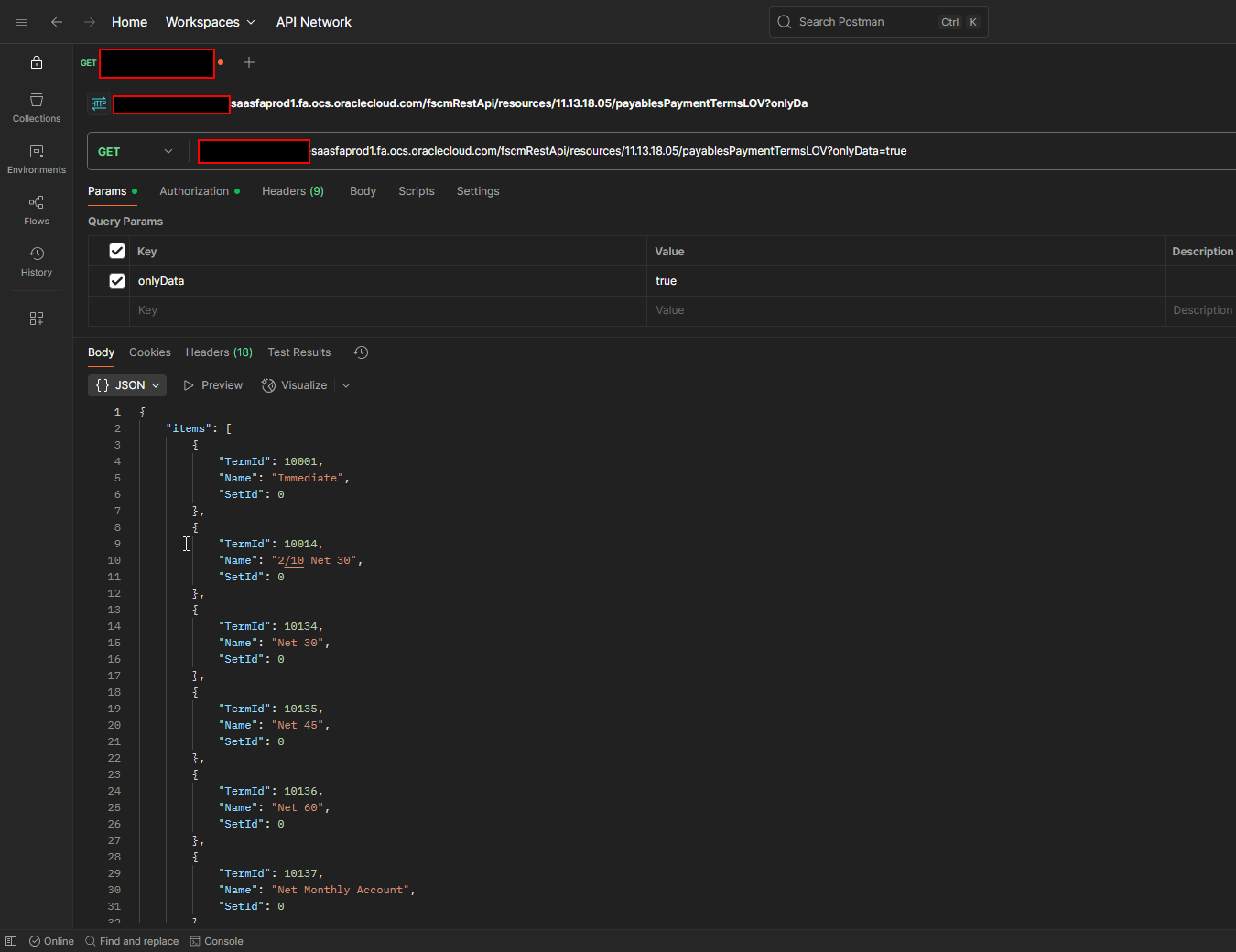Screen dimensions: 1236x952
Task: Go back with the left arrow
Action: [x=57, y=22]
